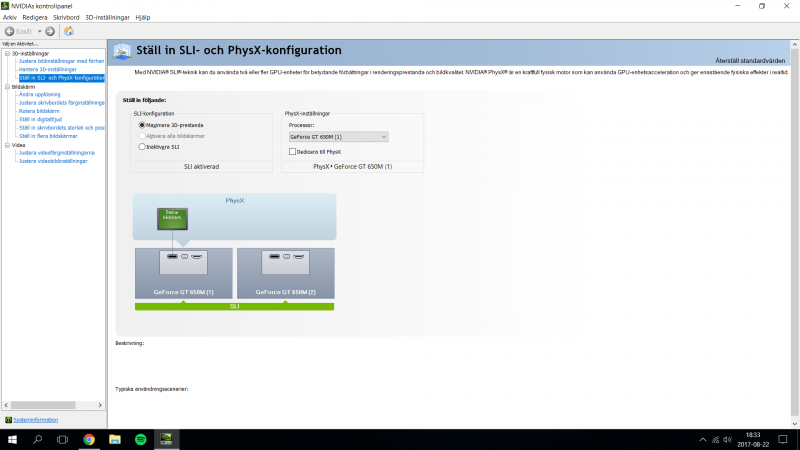Click NVIDIA Control Panel taskbar icon
Screen dimensions: 800x450
[166, 439]
